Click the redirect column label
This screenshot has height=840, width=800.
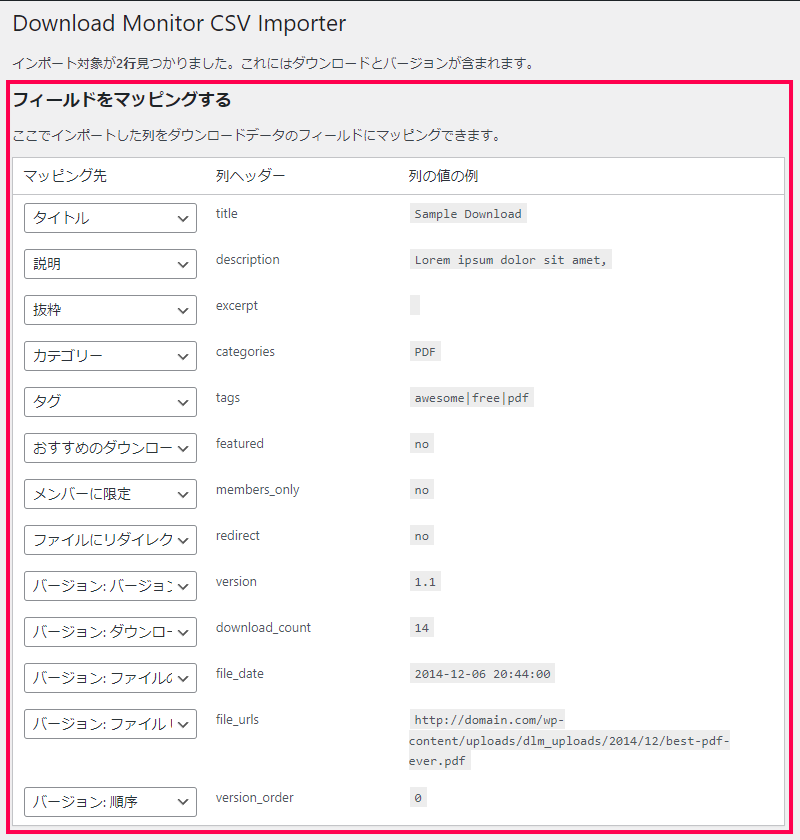pos(237,536)
